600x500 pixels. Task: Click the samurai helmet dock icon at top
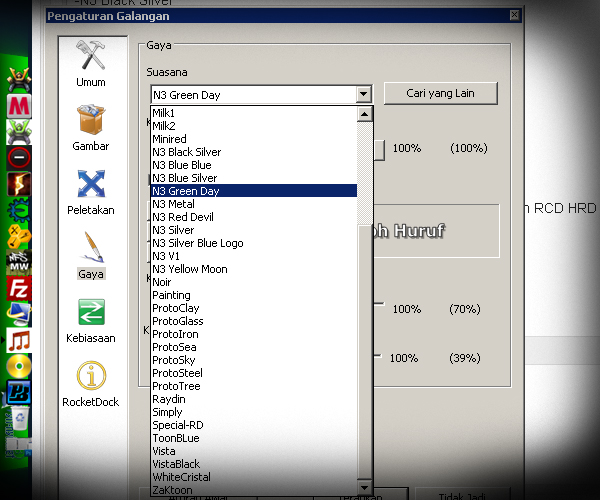pos(18,80)
